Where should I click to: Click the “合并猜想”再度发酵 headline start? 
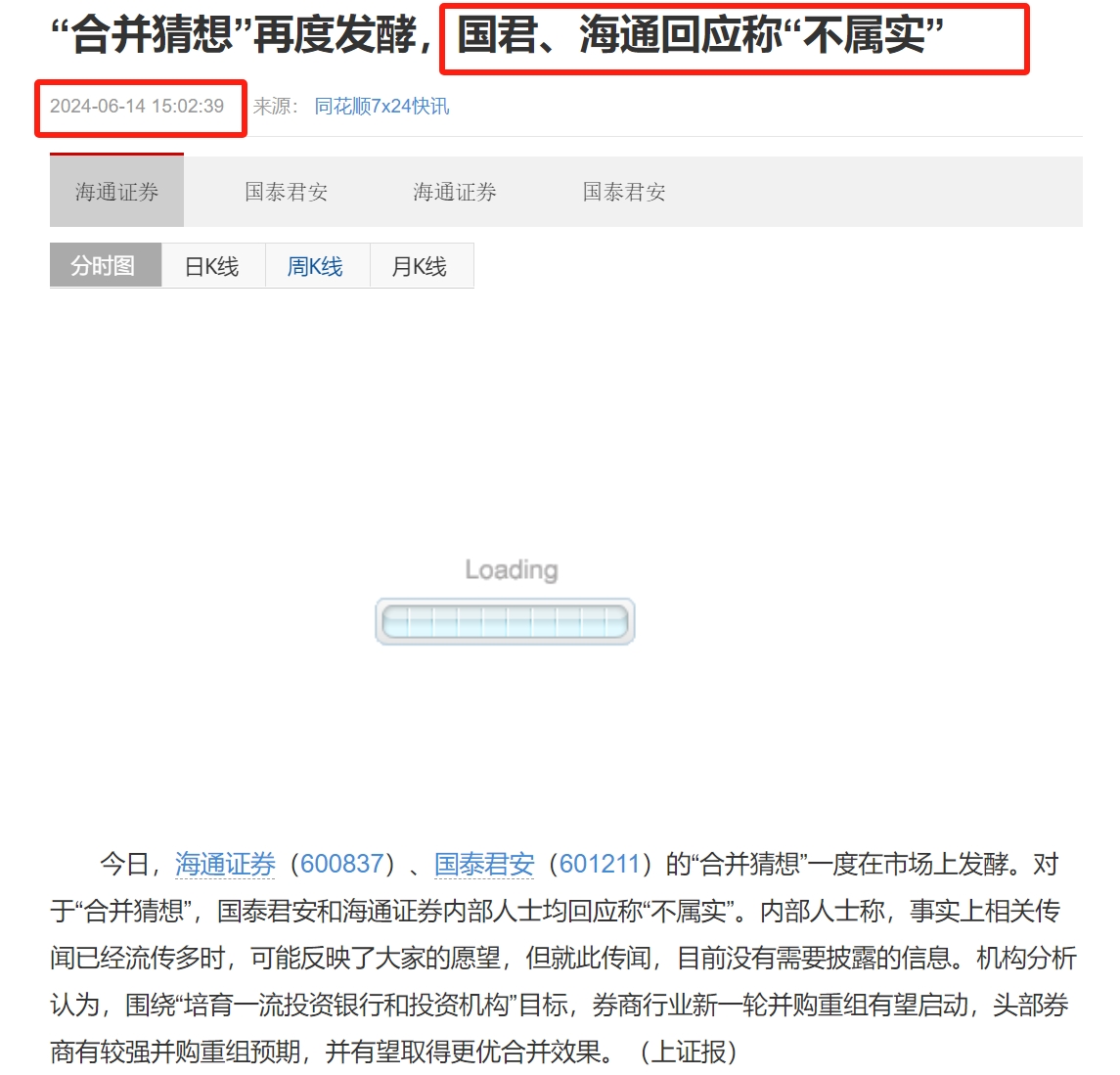coord(241,34)
